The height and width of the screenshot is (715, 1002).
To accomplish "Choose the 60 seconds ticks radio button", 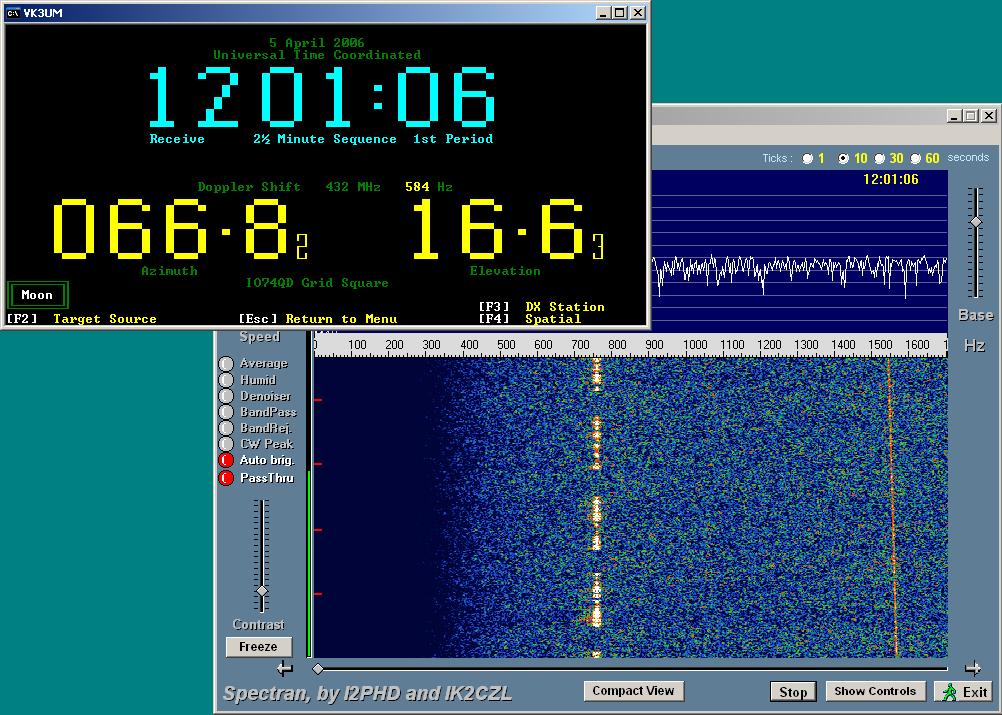I will (x=915, y=159).
